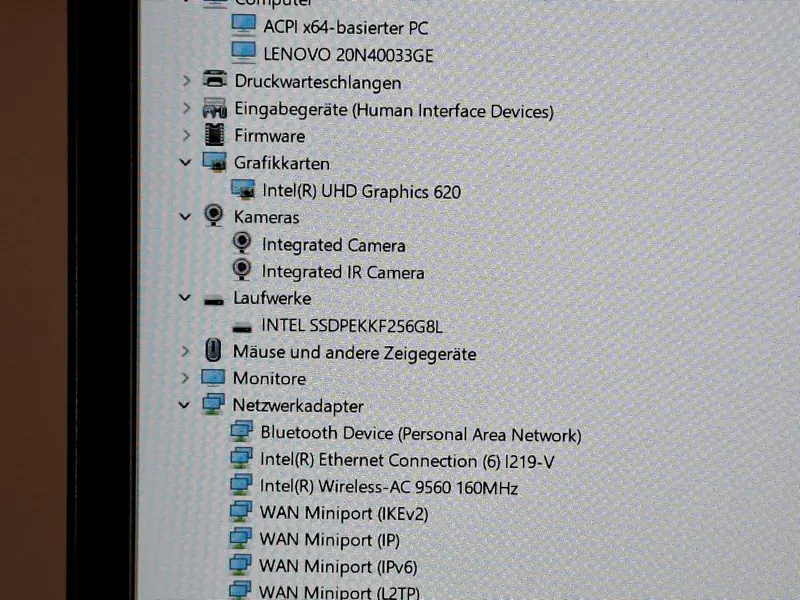Select WAN Miniport (IKEv2) entry

click(344, 513)
